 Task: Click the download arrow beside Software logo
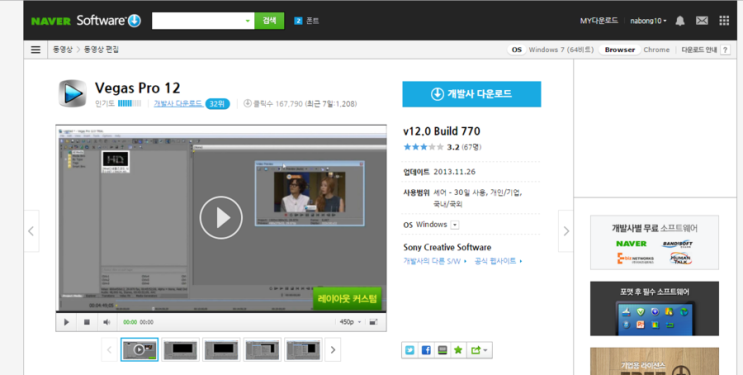tap(135, 21)
